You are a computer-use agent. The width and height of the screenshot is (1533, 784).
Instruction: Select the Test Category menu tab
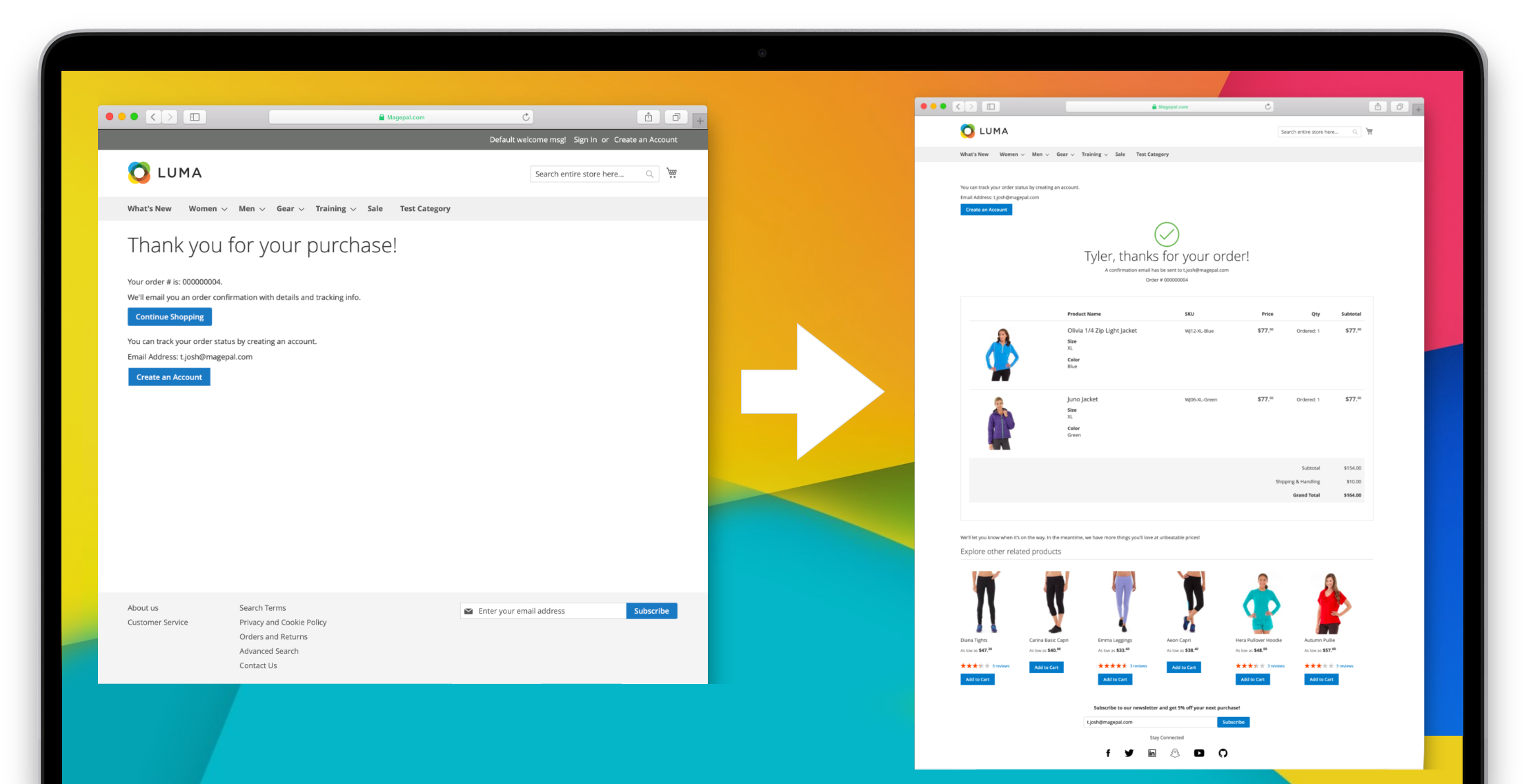click(424, 208)
